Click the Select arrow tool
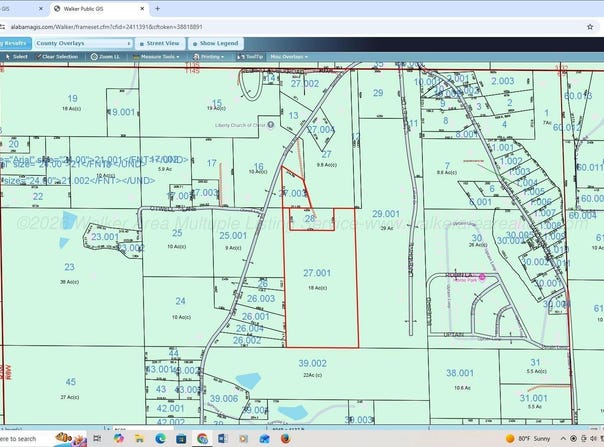This screenshot has width=604, height=447. (x=17, y=57)
